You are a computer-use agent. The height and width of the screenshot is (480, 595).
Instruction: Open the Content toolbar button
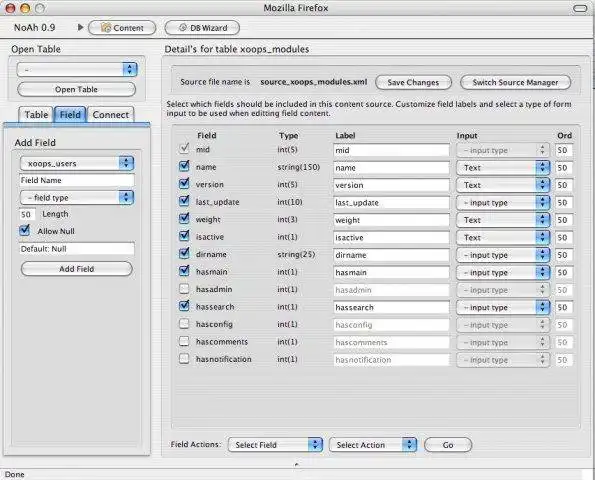point(122,28)
